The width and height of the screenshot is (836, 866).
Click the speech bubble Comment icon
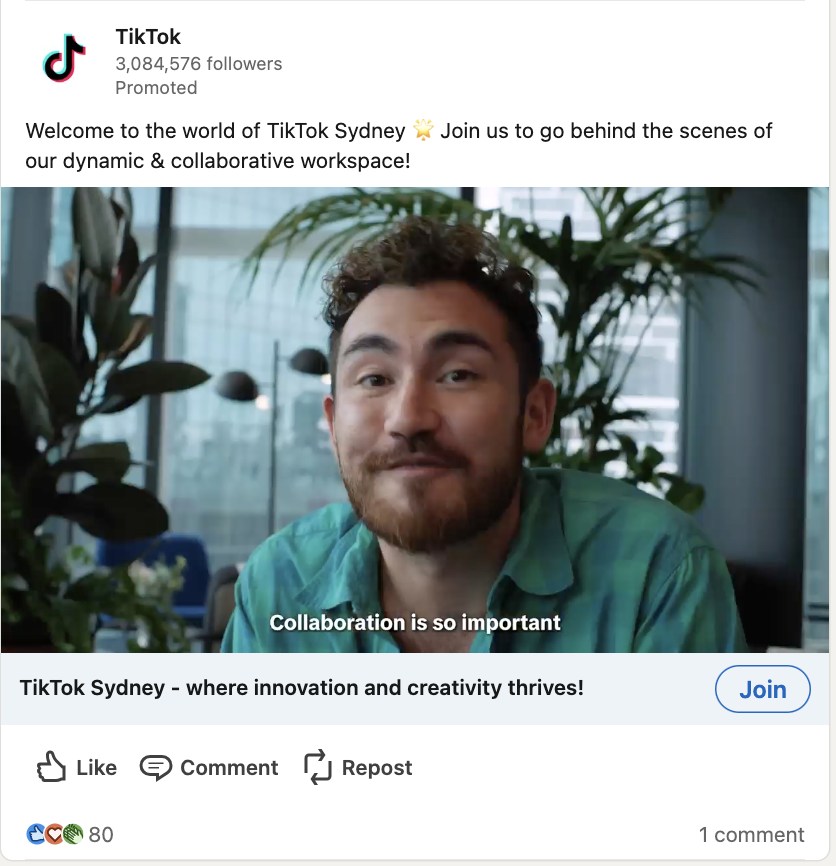[x=156, y=767]
